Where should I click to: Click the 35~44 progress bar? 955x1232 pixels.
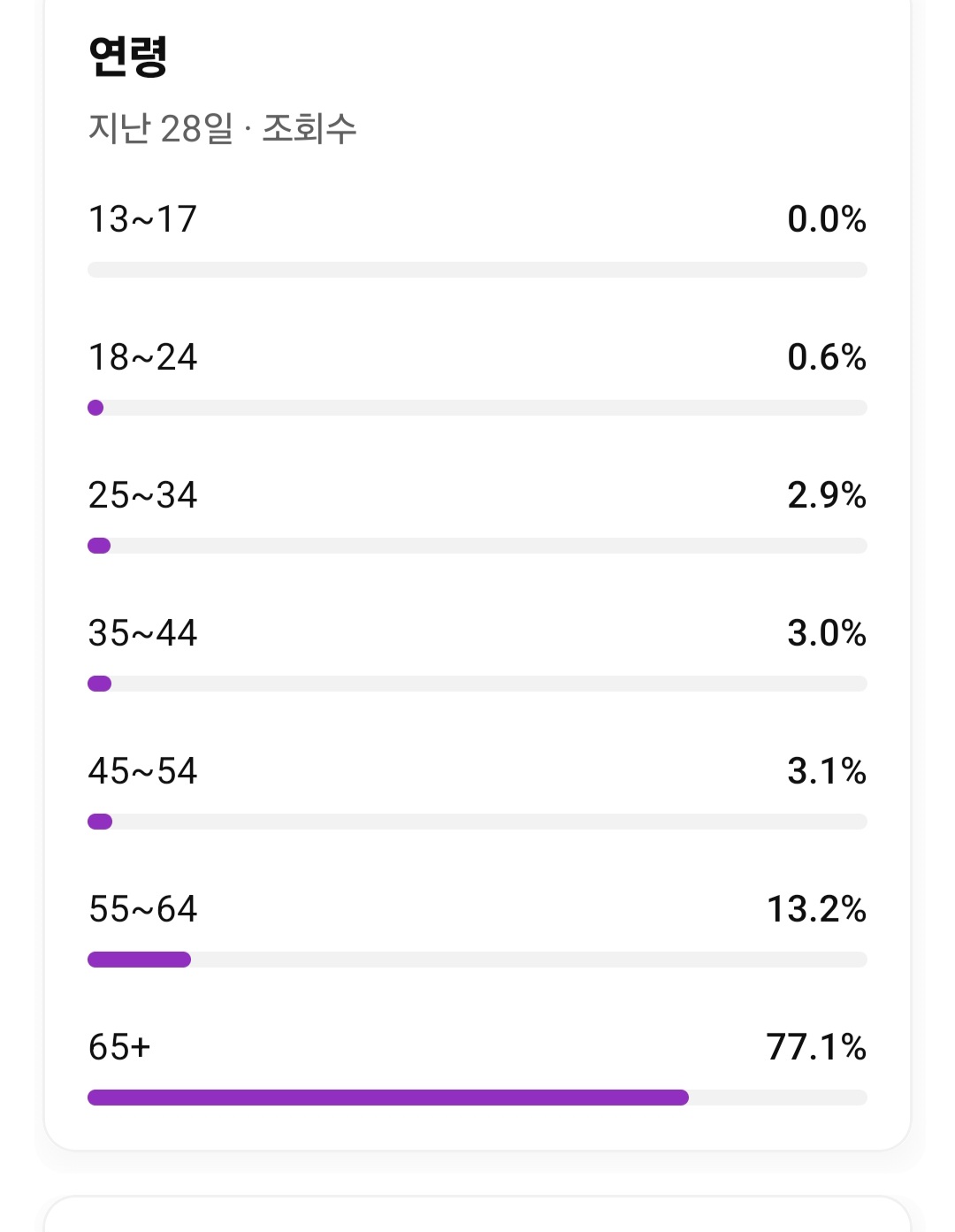[477, 684]
